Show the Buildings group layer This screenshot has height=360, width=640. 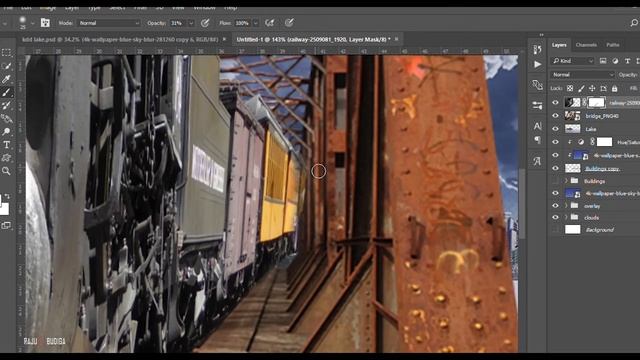pos(556,181)
